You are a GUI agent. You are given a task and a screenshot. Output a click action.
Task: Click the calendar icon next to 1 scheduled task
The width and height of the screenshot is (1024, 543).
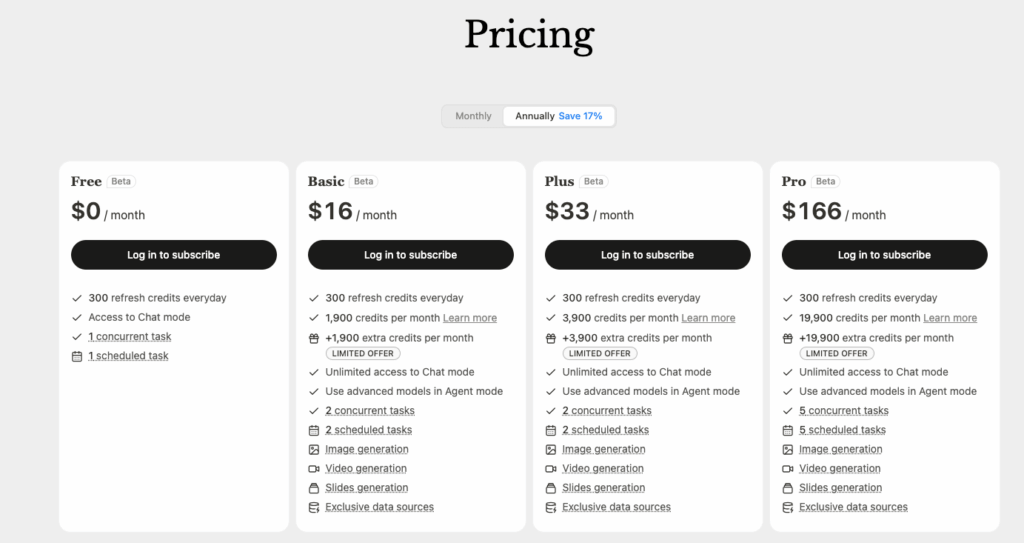coord(77,356)
